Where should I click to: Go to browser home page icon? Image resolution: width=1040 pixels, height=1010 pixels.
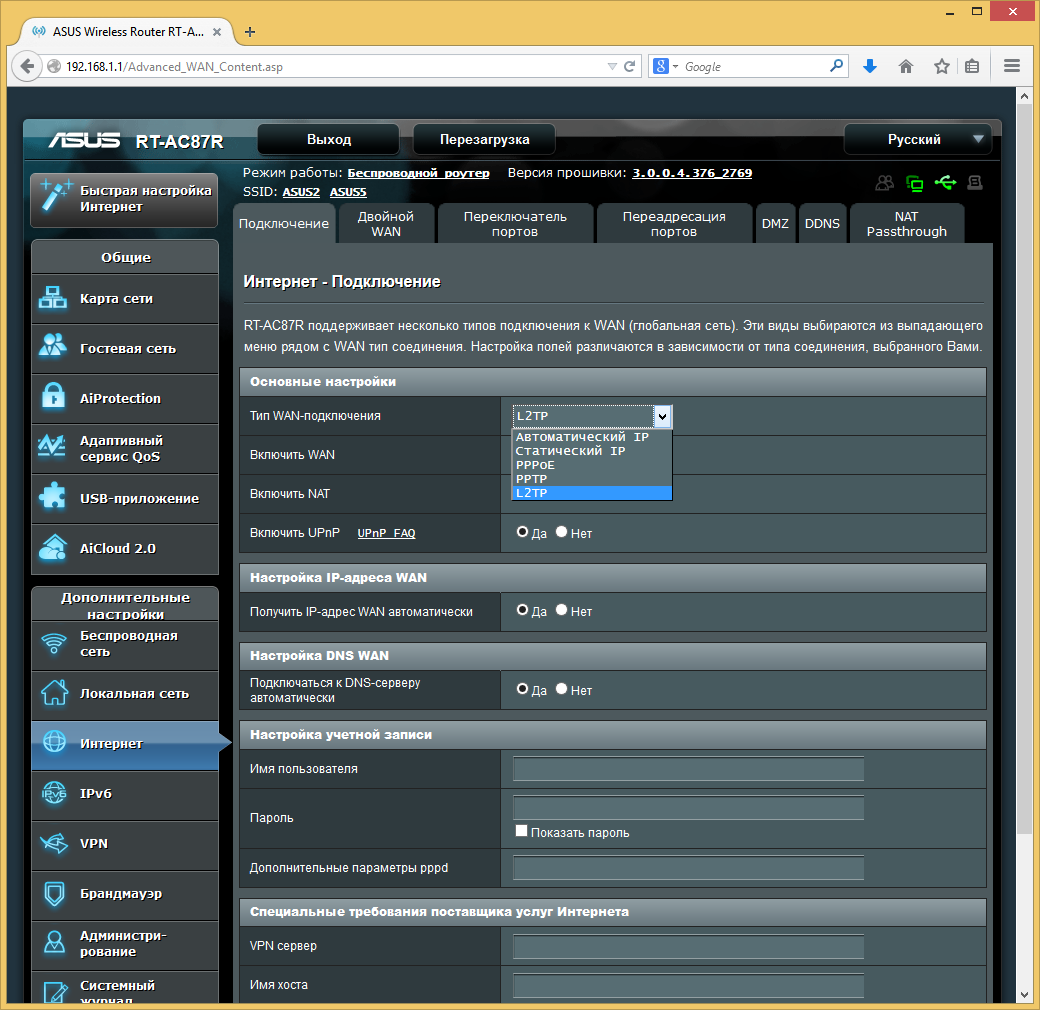point(905,66)
